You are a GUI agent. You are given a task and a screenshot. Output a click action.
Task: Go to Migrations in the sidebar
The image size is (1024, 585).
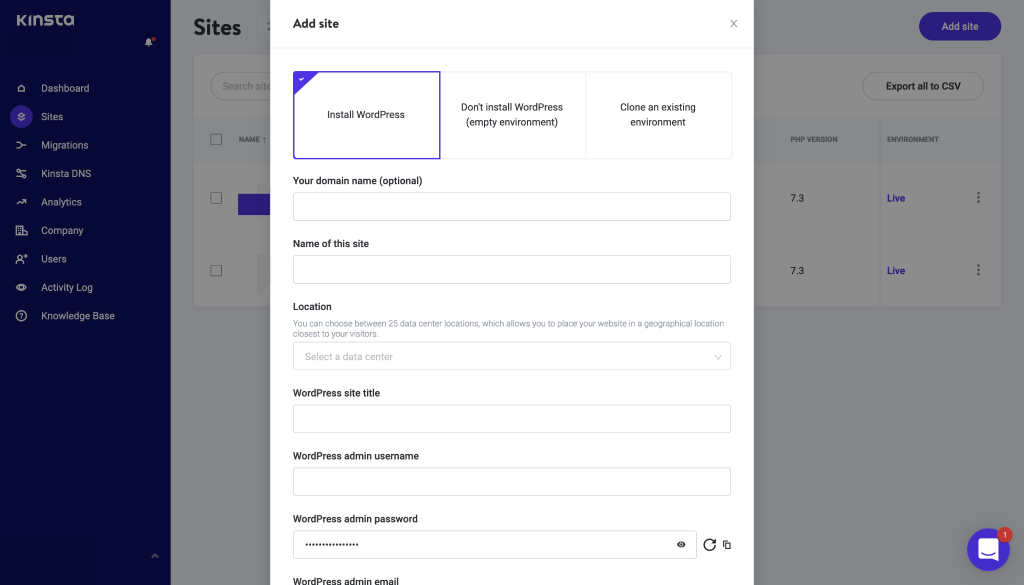click(x=64, y=145)
